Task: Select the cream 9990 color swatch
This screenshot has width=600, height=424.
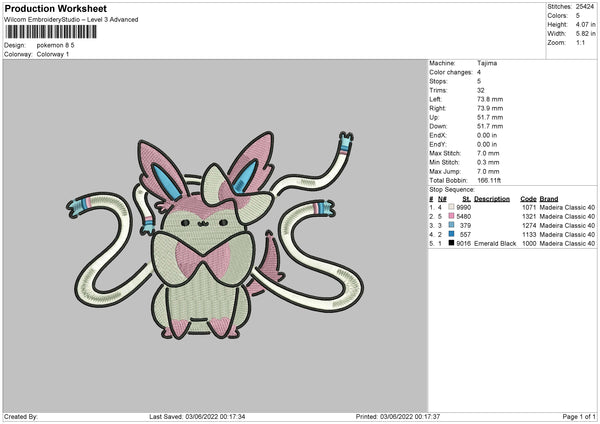Action: [452, 207]
